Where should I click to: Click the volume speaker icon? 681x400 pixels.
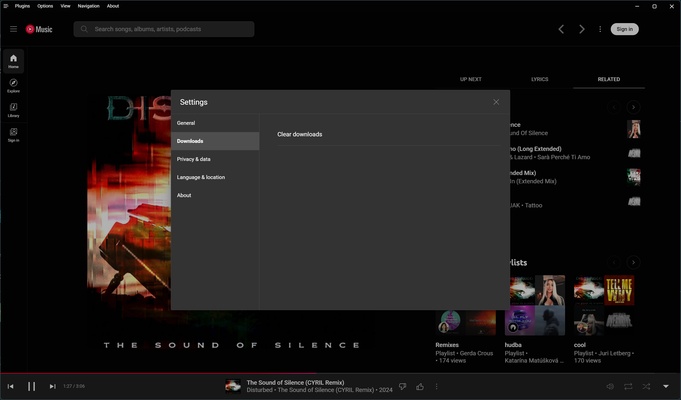[x=610, y=386]
